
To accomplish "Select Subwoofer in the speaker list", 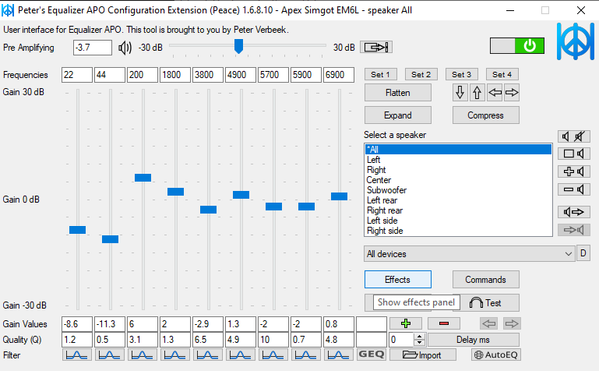I will pos(458,190).
